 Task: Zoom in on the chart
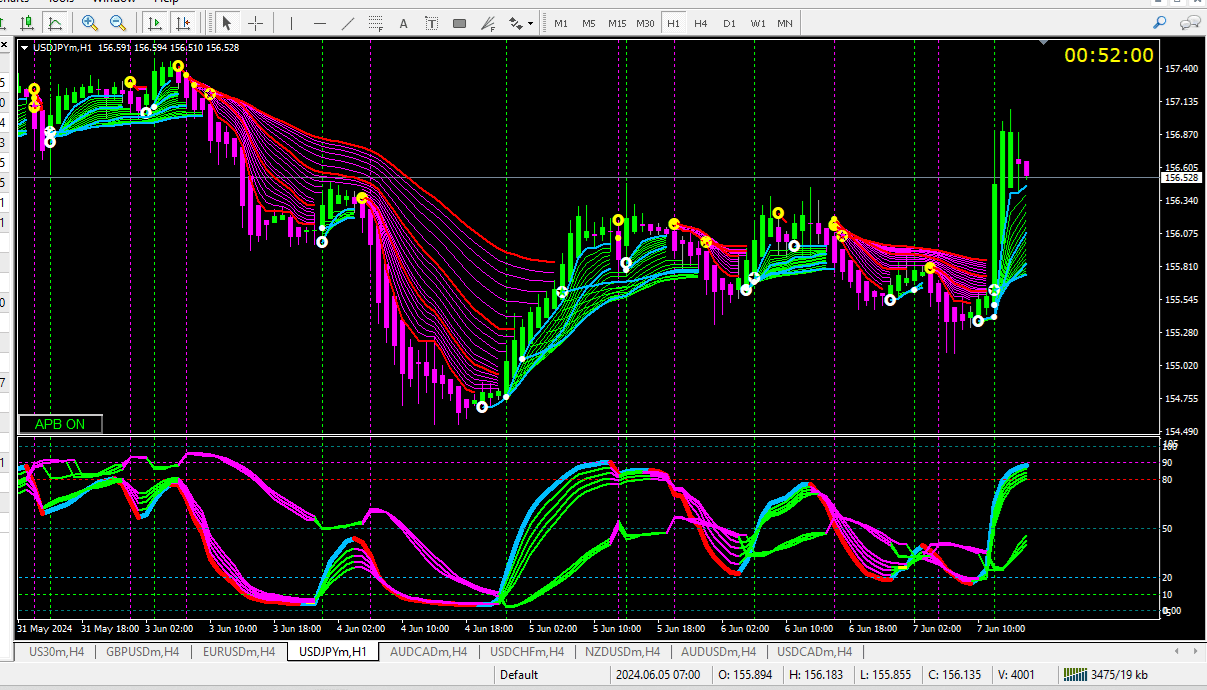[90, 22]
